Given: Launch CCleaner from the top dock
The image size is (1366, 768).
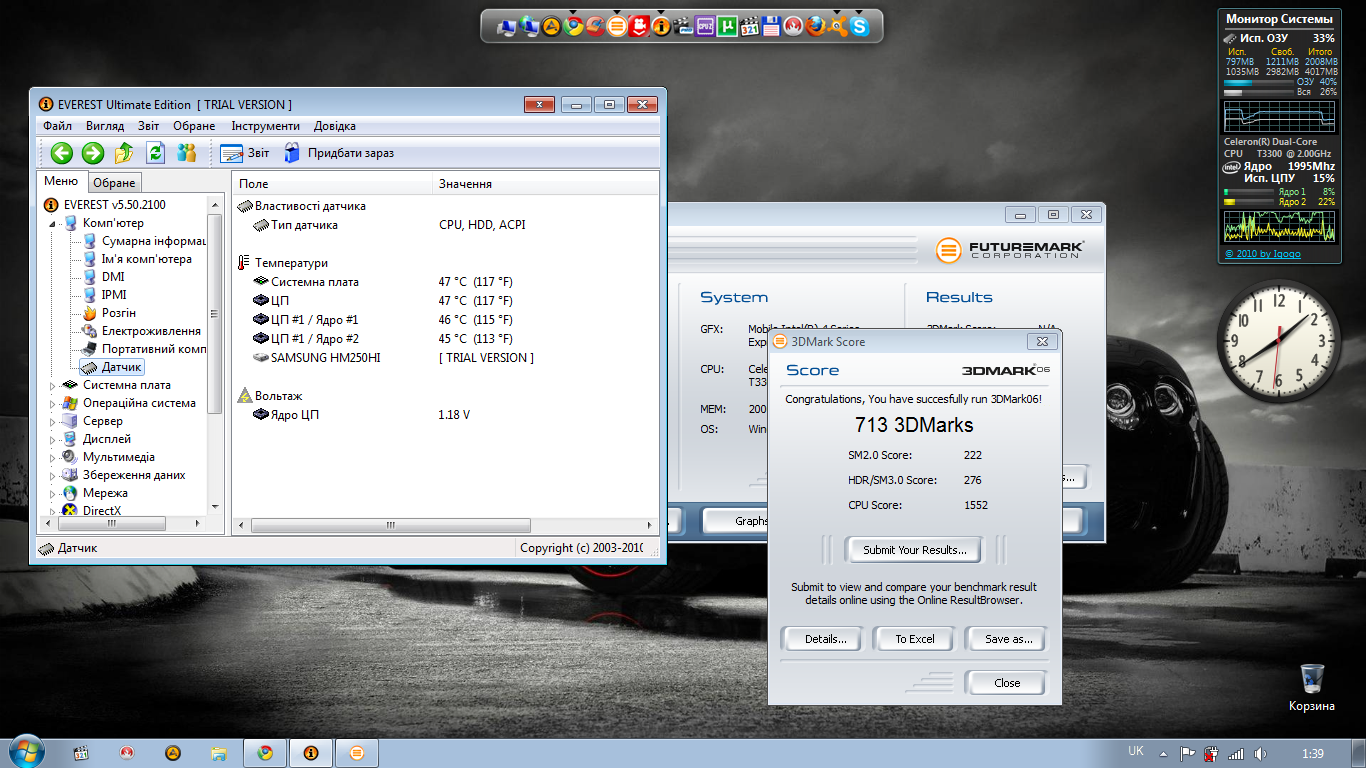Looking at the screenshot, I should pos(595,26).
